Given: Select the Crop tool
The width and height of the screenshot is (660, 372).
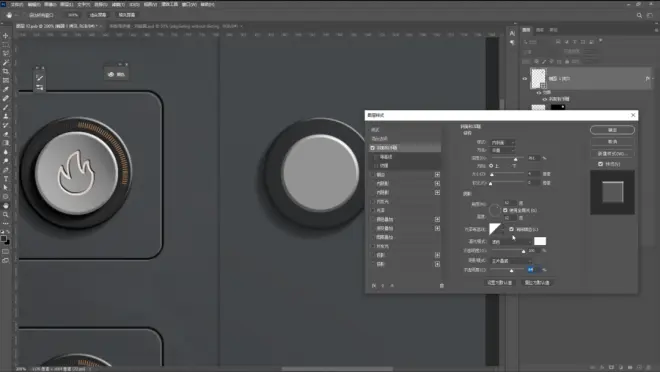Looking at the screenshot, I should 5,71.
